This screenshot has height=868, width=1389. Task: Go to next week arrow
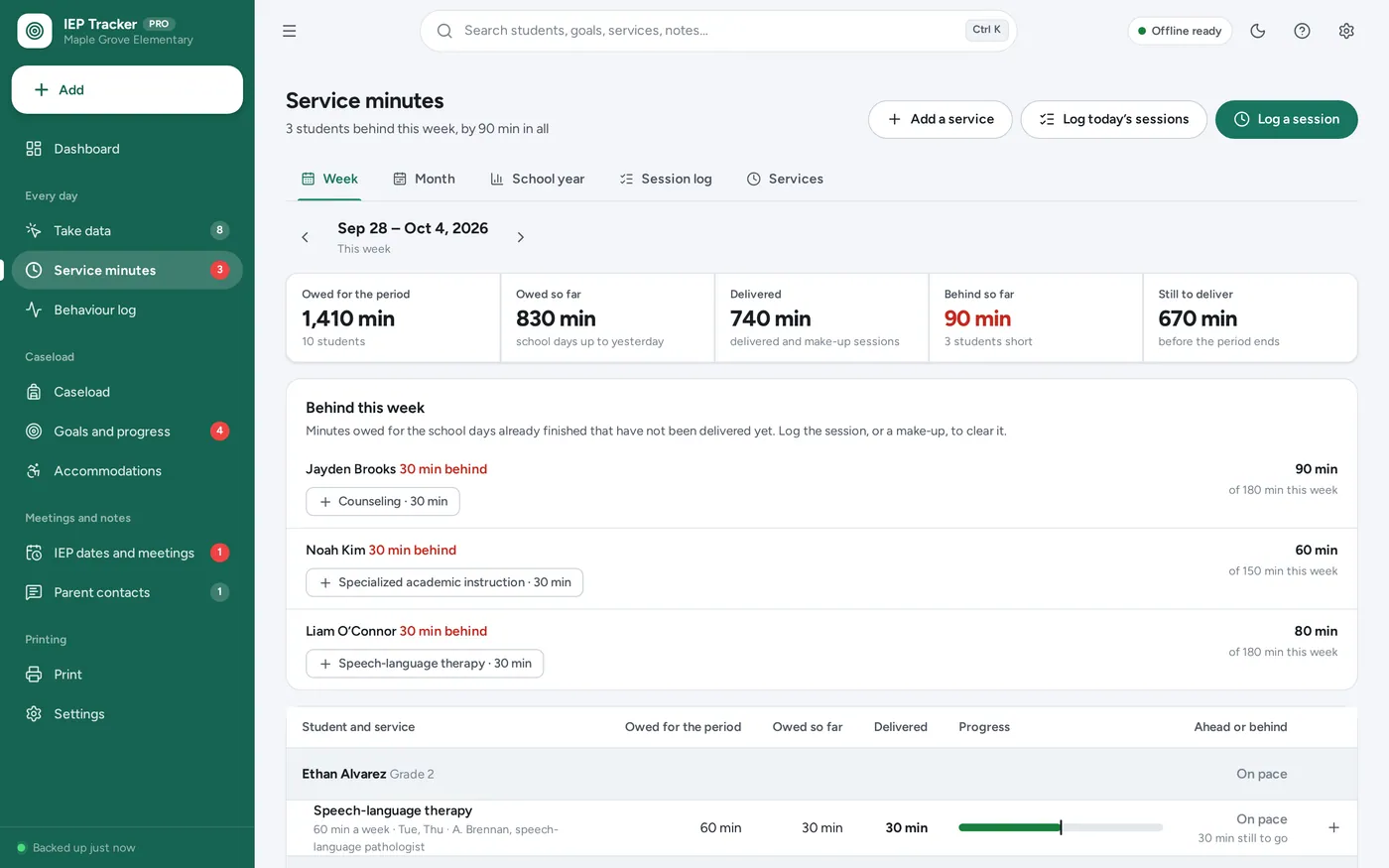521,237
